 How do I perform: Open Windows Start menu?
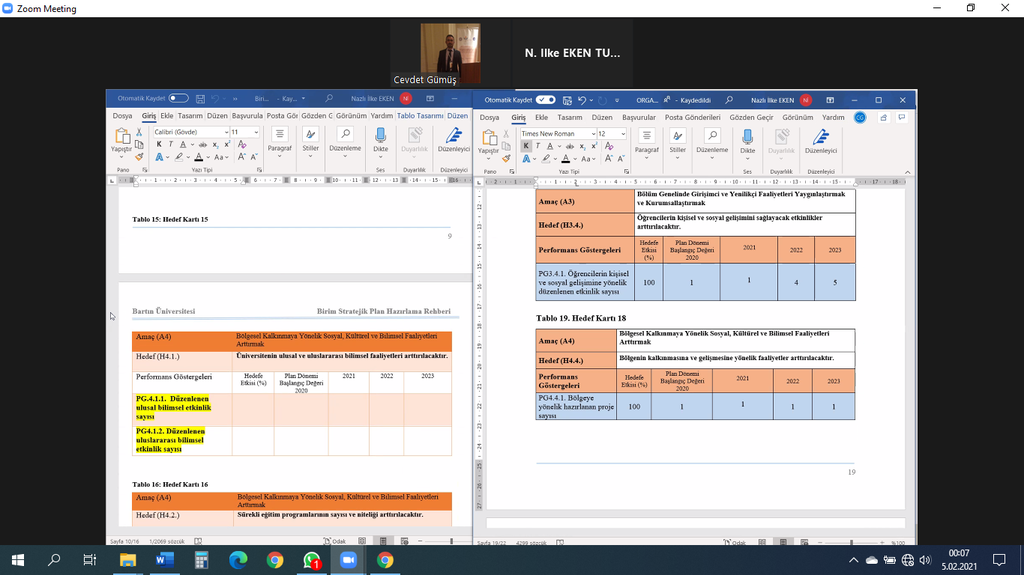(18, 560)
